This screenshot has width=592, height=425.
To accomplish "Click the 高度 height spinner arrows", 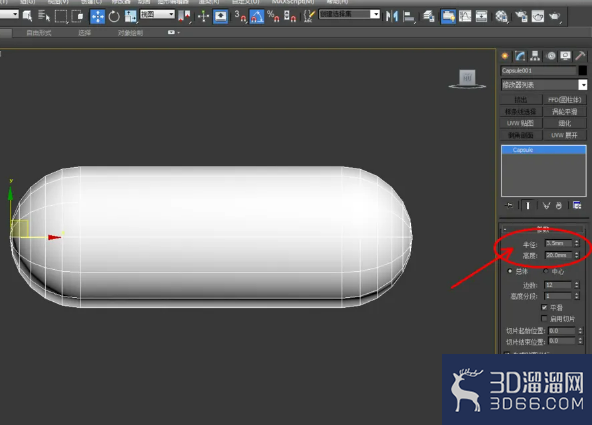I will pyautogui.click(x=577, y=255).
